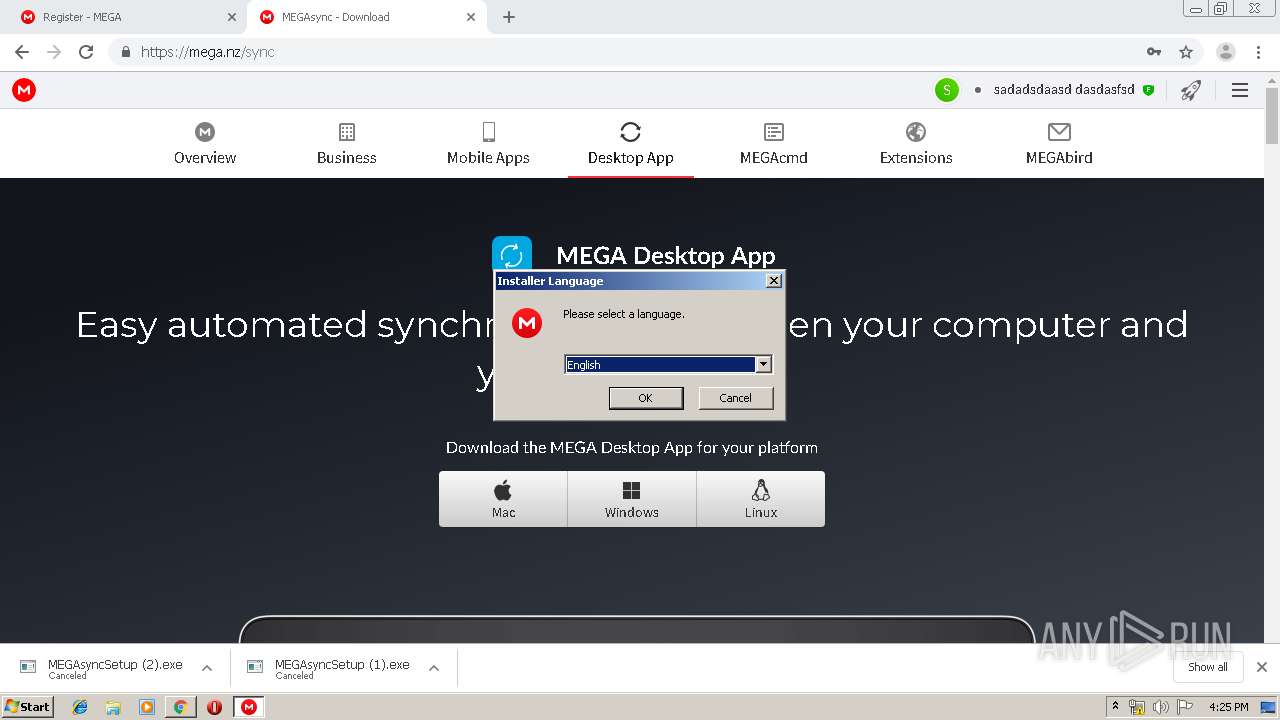Launch Internet Explorer from the taskbar
1280x720 pixels.
pos(80,707)
